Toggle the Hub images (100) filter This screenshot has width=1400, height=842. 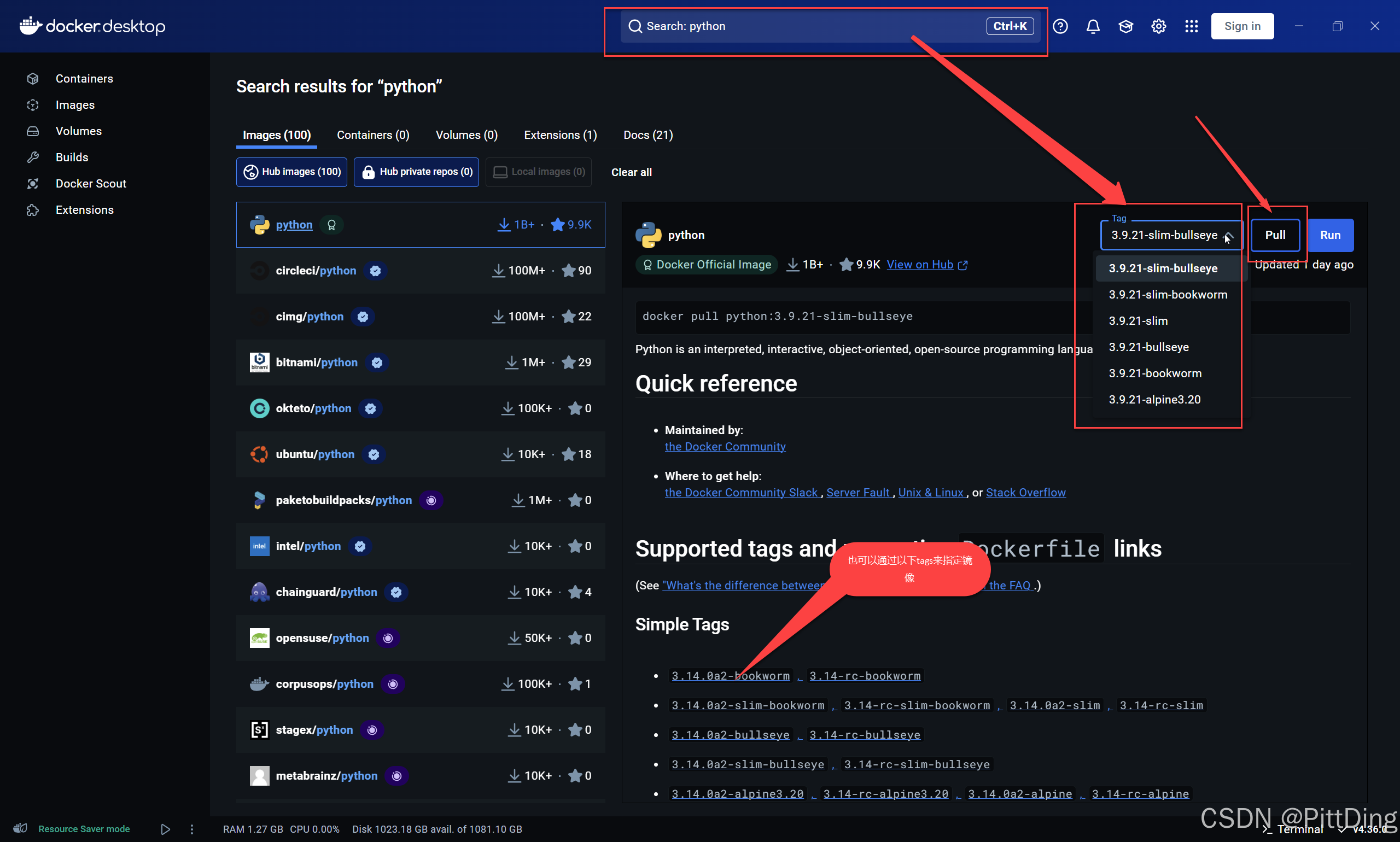(x=291, y=172)
